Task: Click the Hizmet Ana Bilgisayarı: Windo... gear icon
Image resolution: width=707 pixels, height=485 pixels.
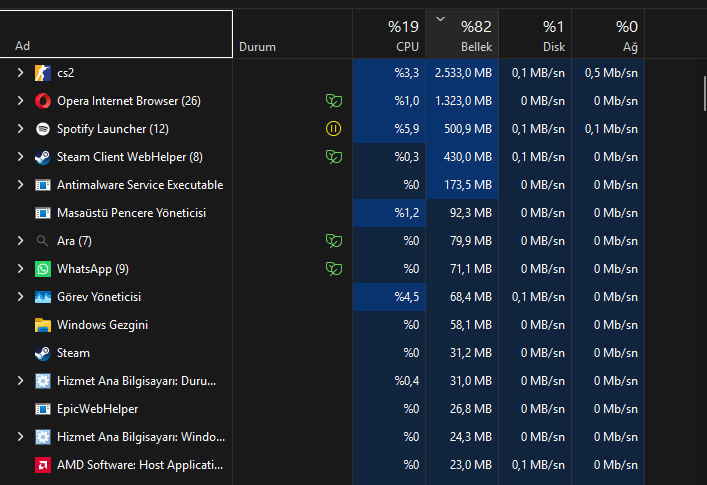Action: click(43, 437)
